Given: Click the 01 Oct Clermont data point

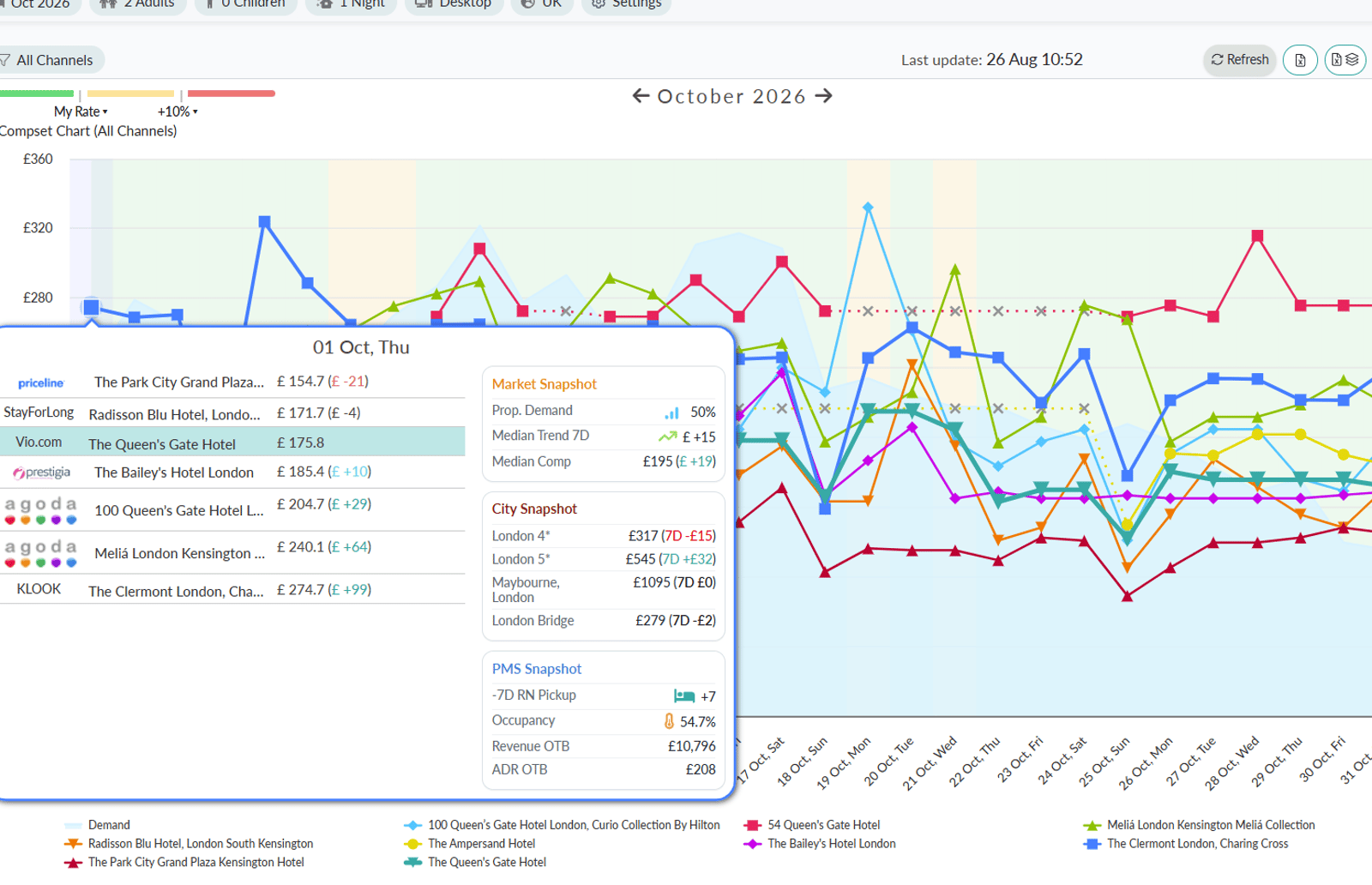Looking at the screenshot, I should 91,307.
